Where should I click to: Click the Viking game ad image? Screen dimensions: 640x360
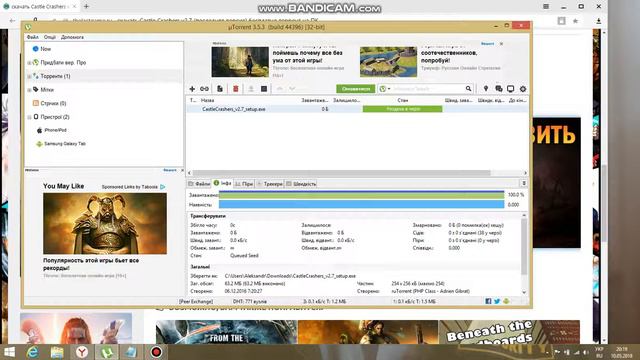(x=105, y=223)
